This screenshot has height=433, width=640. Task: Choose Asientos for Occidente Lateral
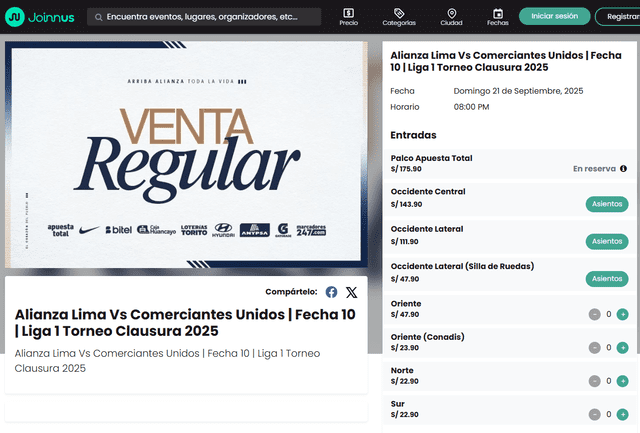607,242
